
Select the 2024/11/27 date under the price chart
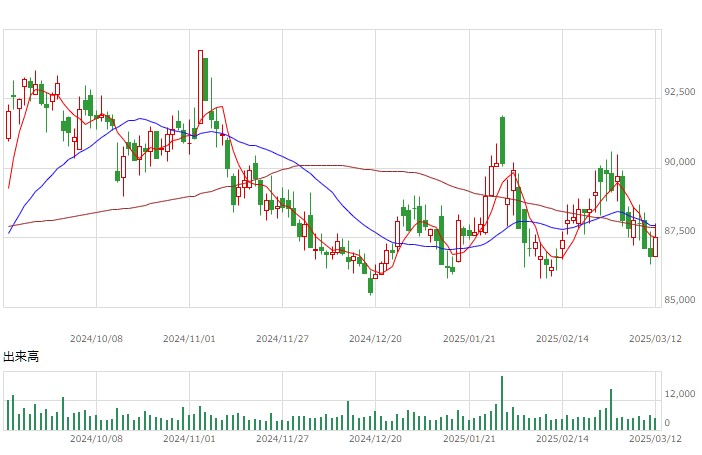[x=283, y=339]
